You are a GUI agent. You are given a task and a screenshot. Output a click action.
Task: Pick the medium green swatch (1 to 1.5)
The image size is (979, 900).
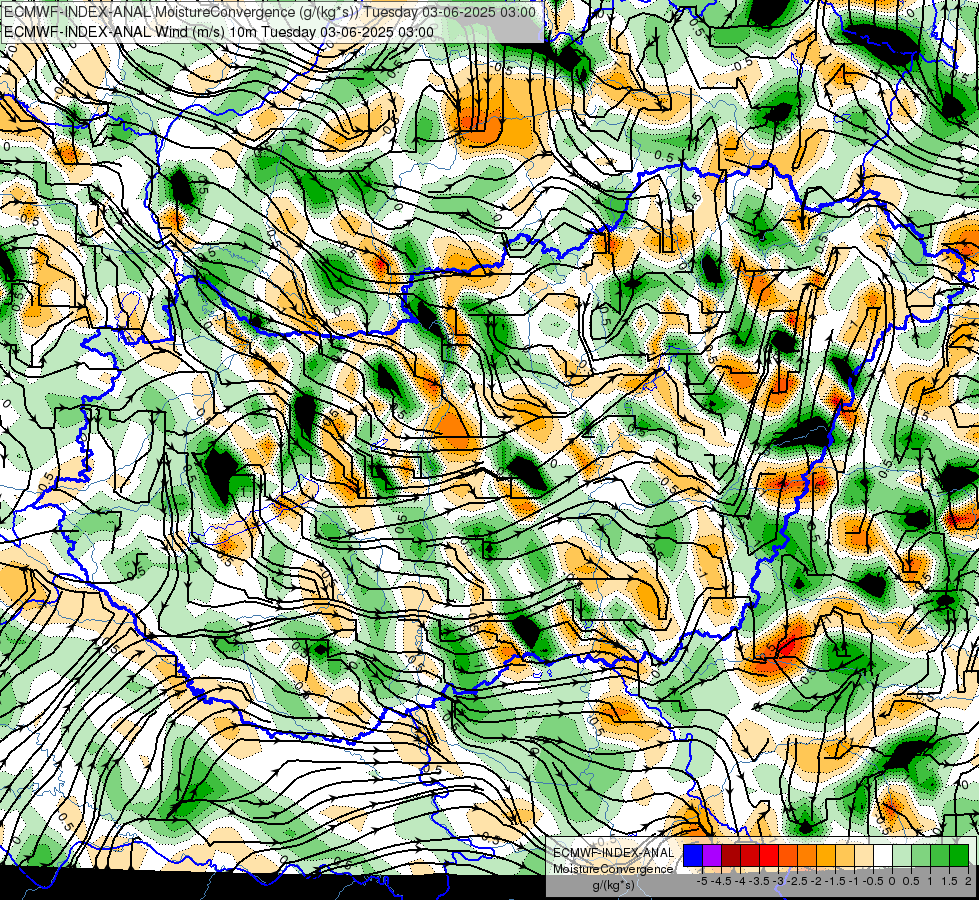click(940, 856)
